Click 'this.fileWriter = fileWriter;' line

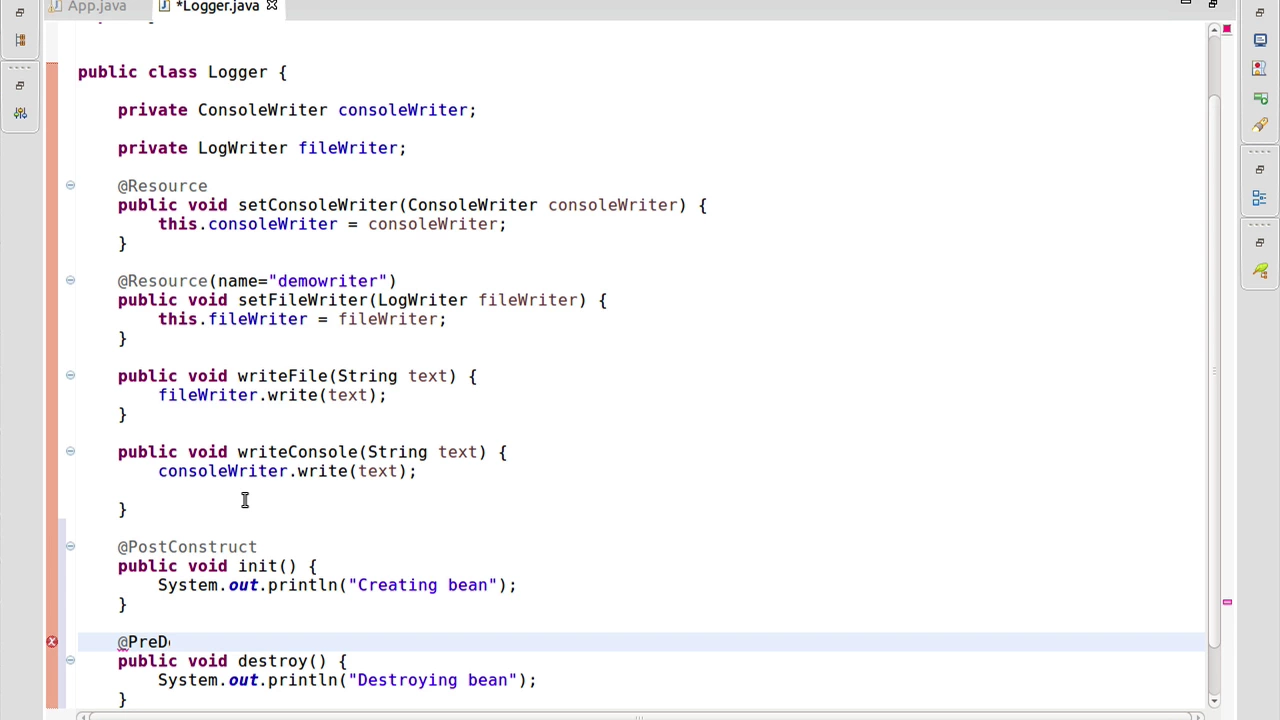302,319
